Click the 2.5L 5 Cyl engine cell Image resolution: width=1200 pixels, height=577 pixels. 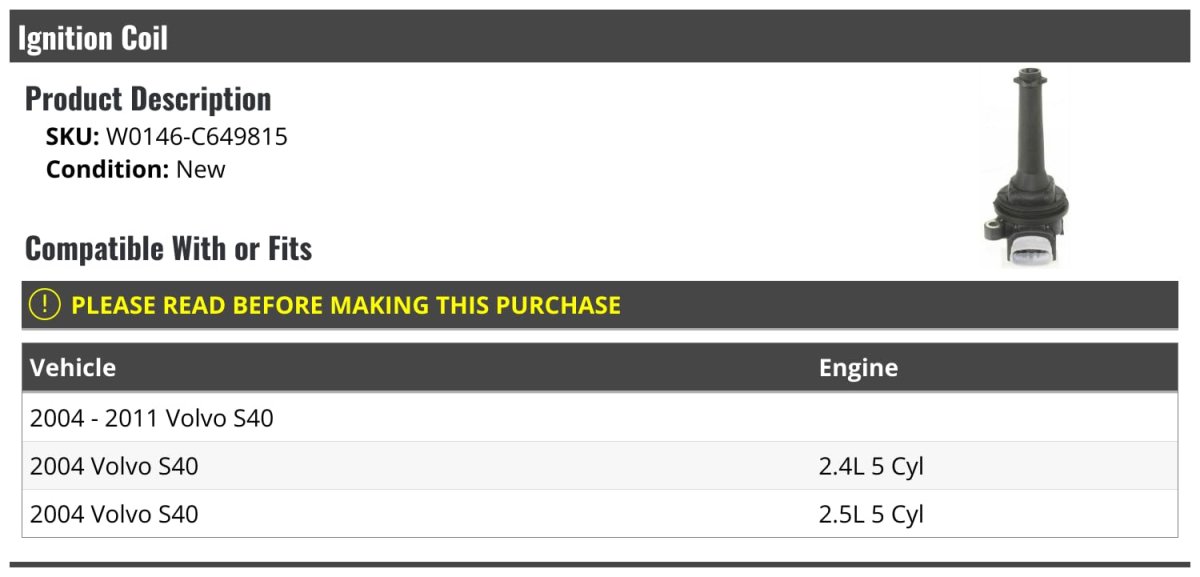871,514
